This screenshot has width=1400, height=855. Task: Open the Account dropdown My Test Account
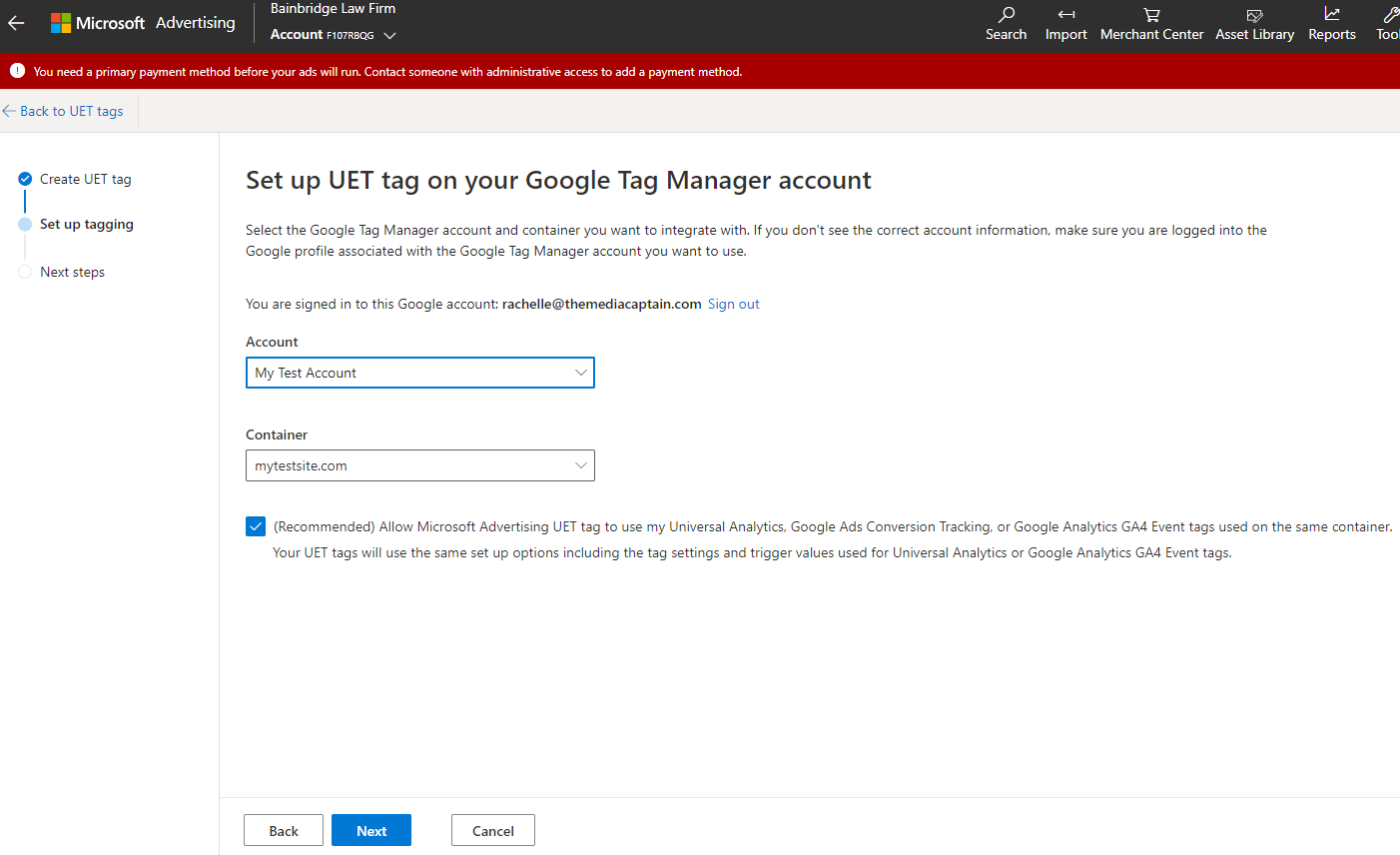coord(420,373)
